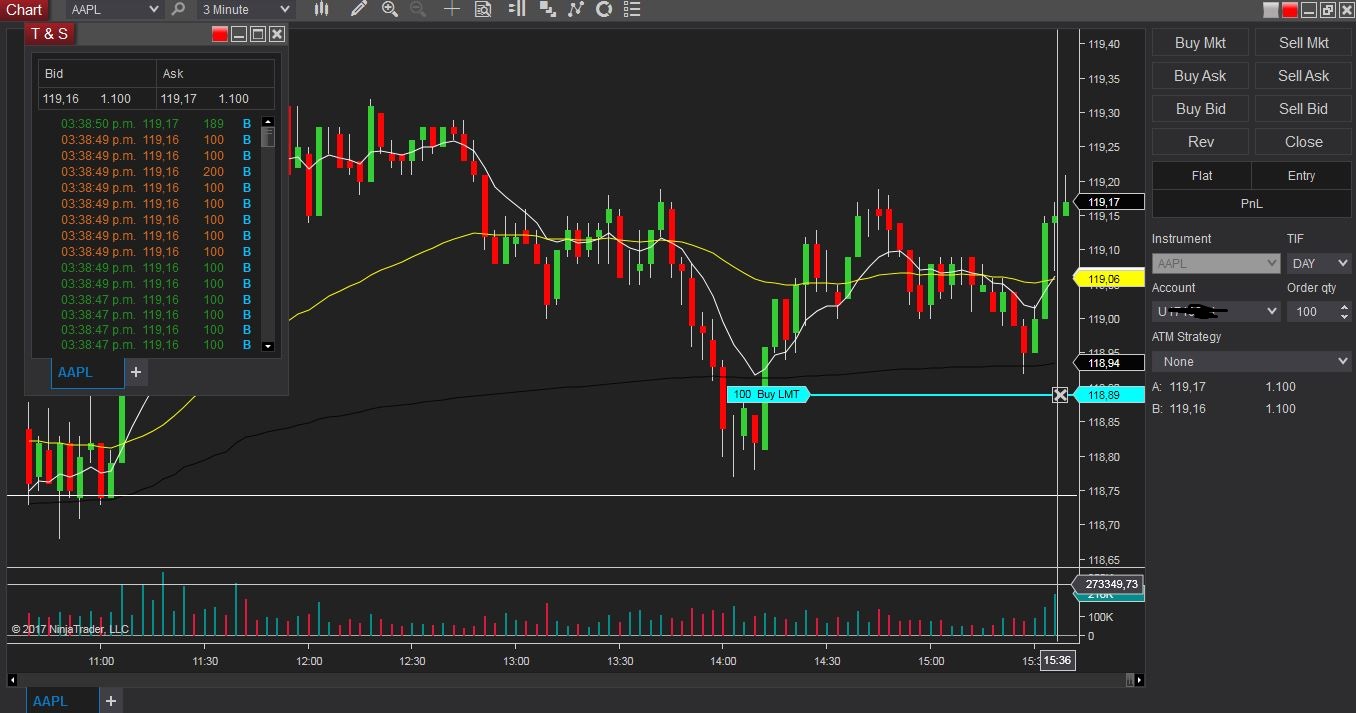Viewport: 1356px width, 713px height.
Task: Click the yellow 119,06 price marker
Action: tap(1109, 279)
